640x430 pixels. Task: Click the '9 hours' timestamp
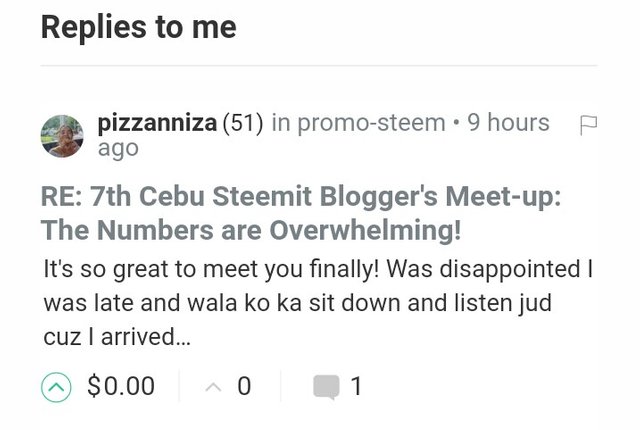click(x=508, y=123)
